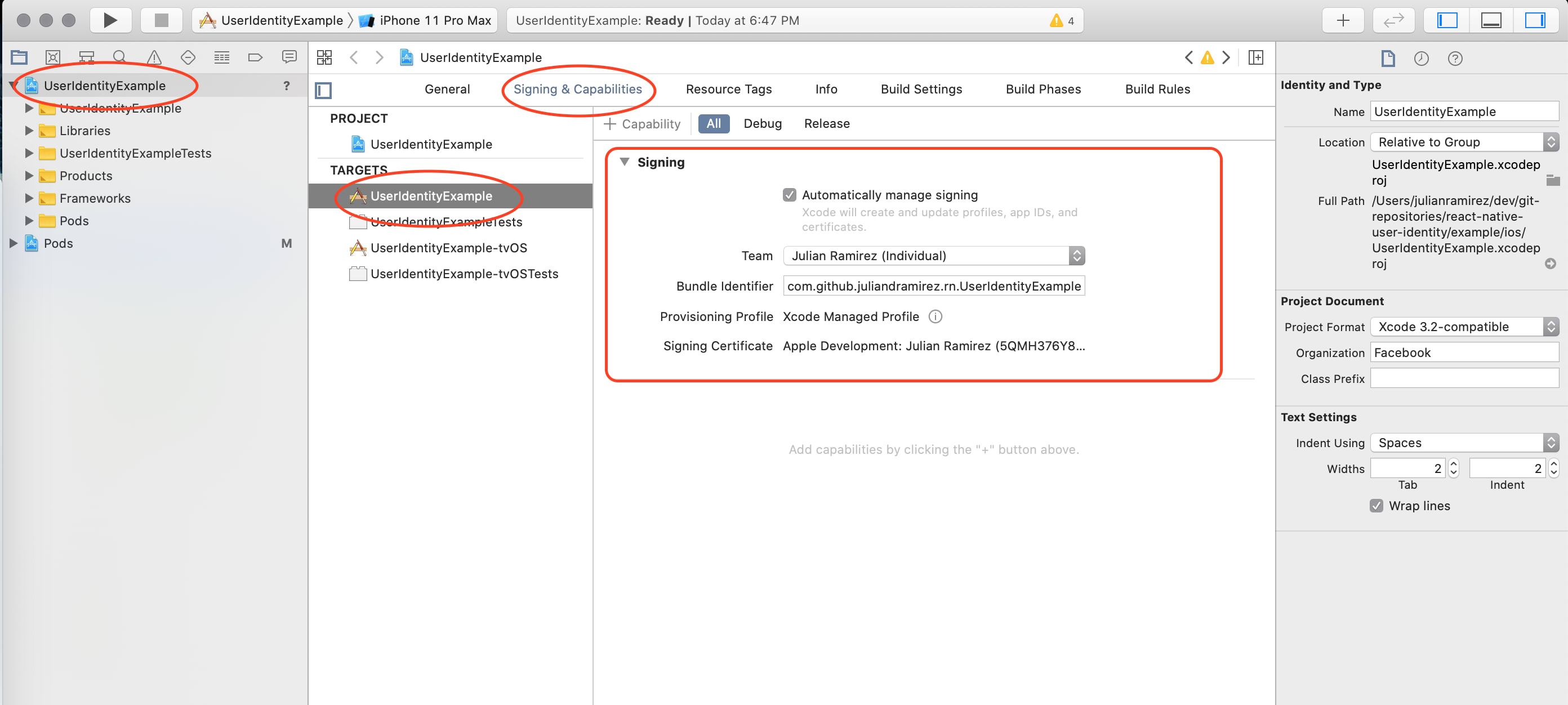Open the Test navigator diamond icon
The width and height of the screenshot is (1568, 705).
click(188, 57)
